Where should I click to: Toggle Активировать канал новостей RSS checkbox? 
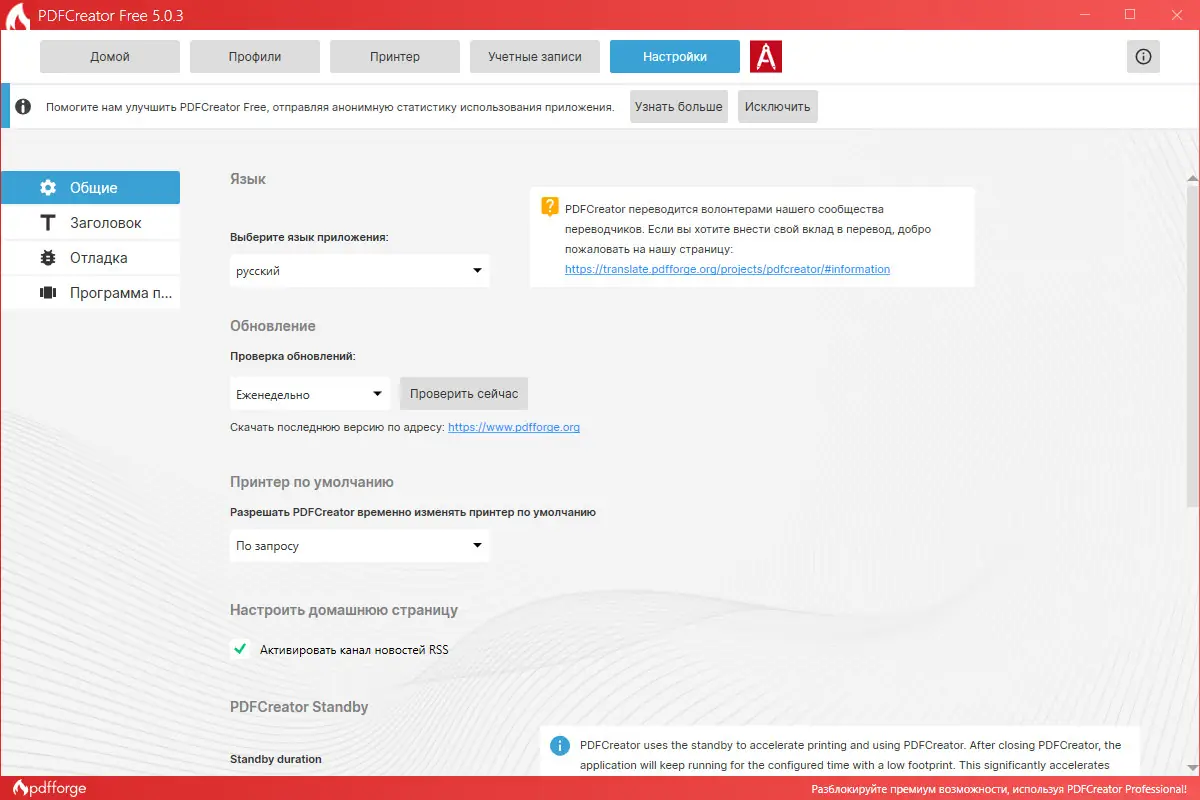click(240, 649)
